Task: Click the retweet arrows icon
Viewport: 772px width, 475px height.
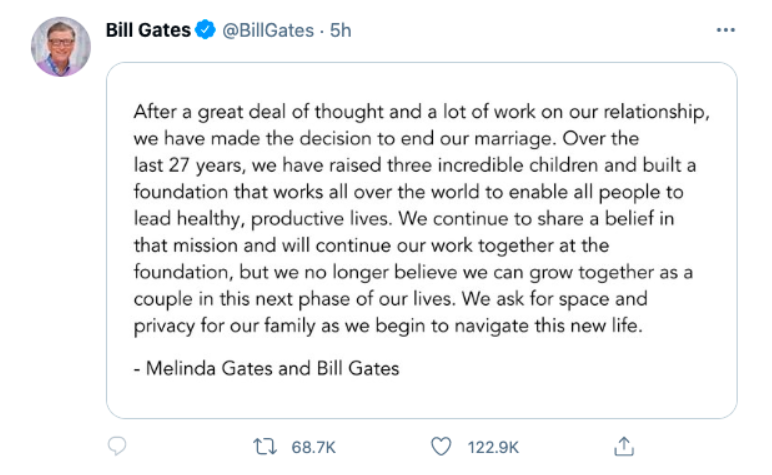Action: click(x=265, y=446)
